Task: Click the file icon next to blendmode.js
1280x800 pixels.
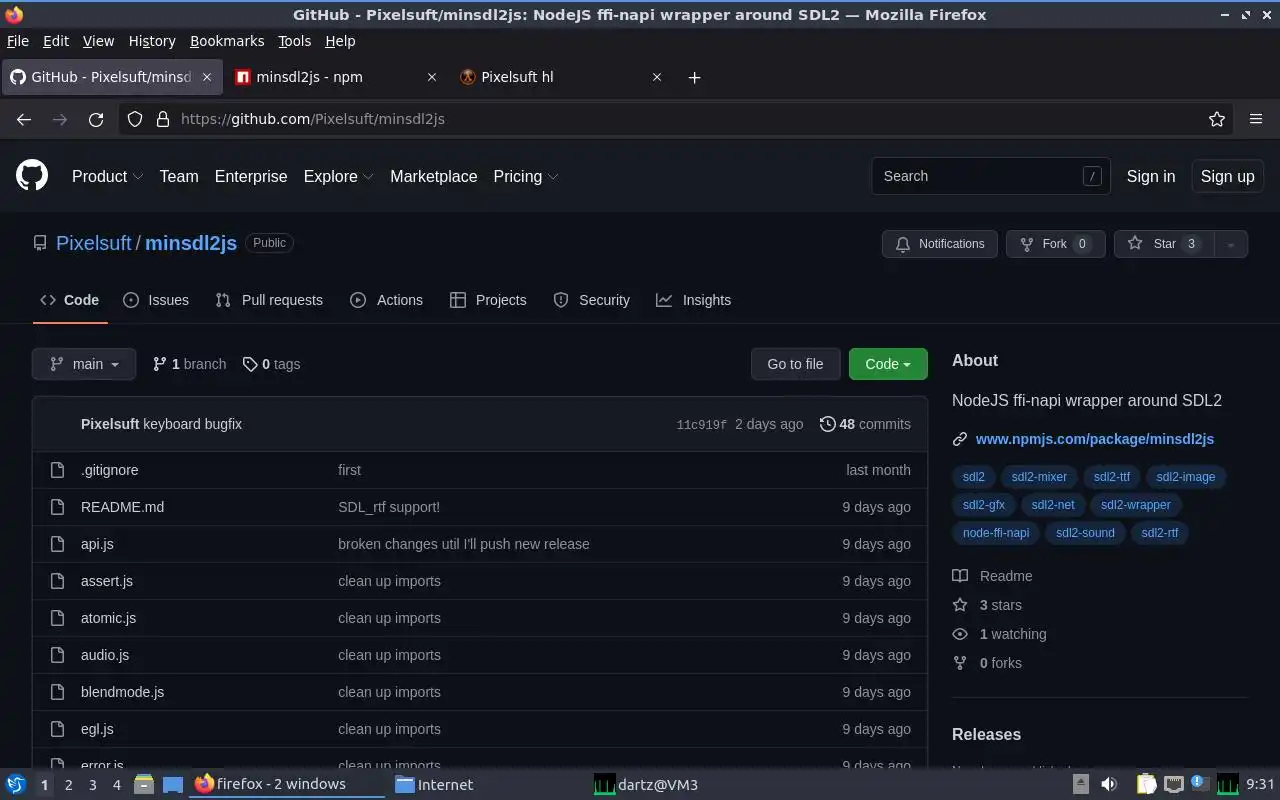Action: tap(57, 692)
